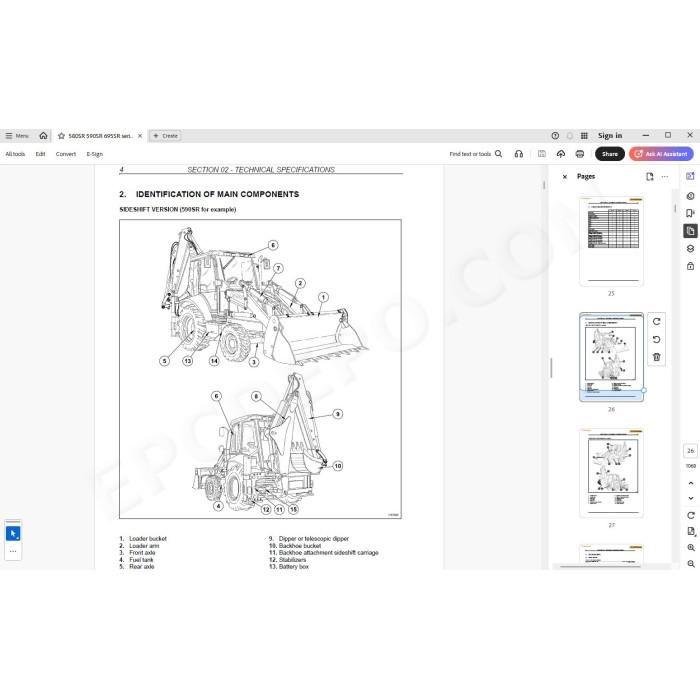Open Ask AI Assistant
Screen dimensions: 700x700
click(661, 154)
